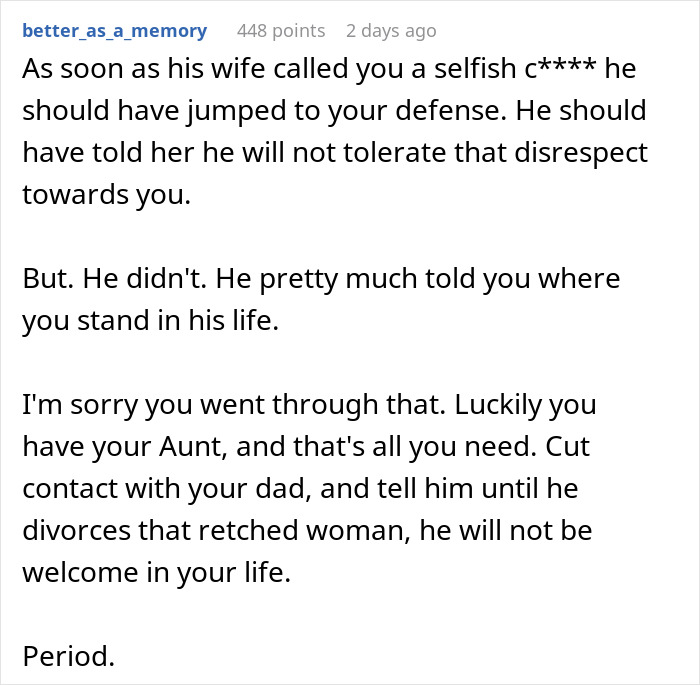This screenshot has height=685, width=700.
Task: Click the 448 points score
Action: click(281, 30)
